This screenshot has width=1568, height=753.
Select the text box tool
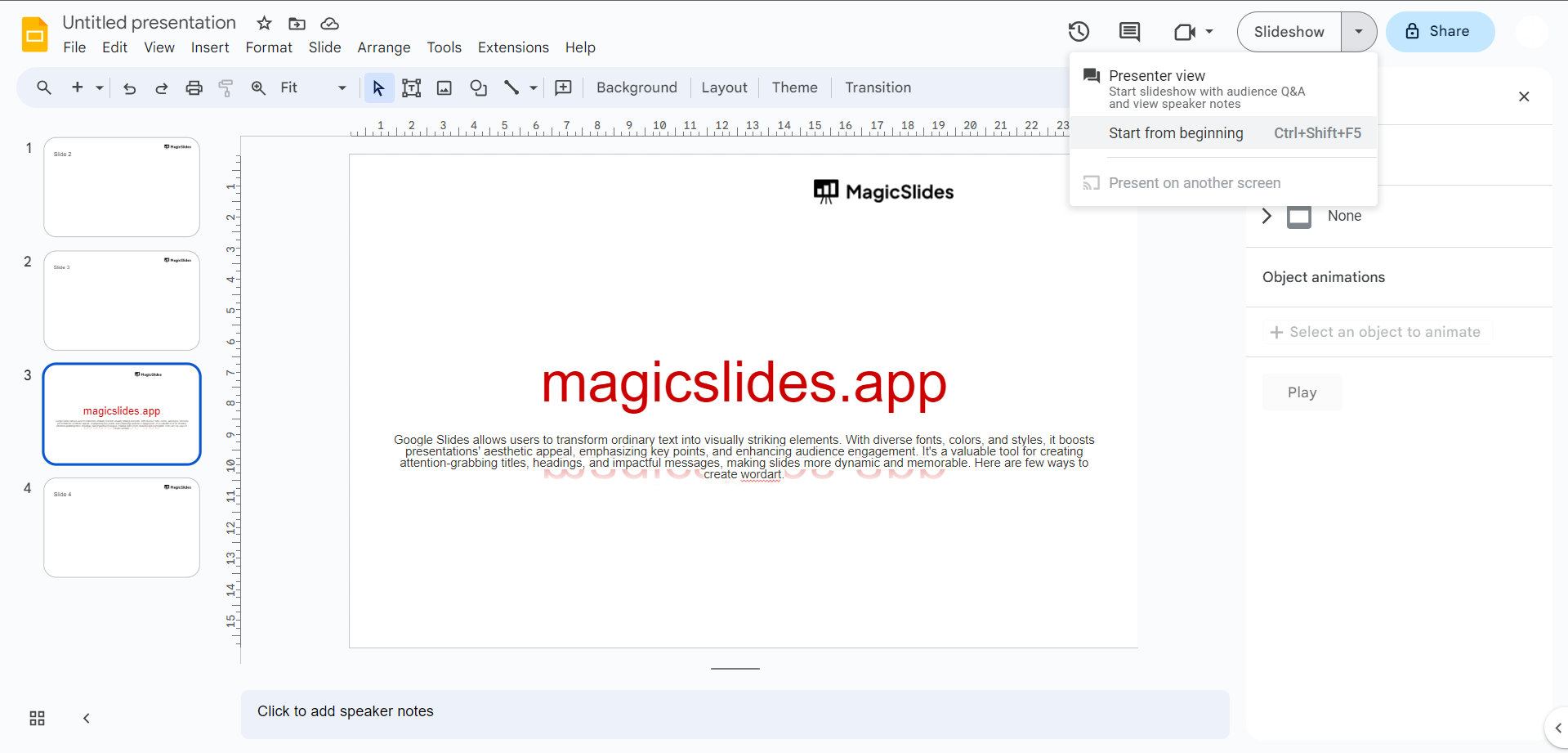tap(412, 87)
